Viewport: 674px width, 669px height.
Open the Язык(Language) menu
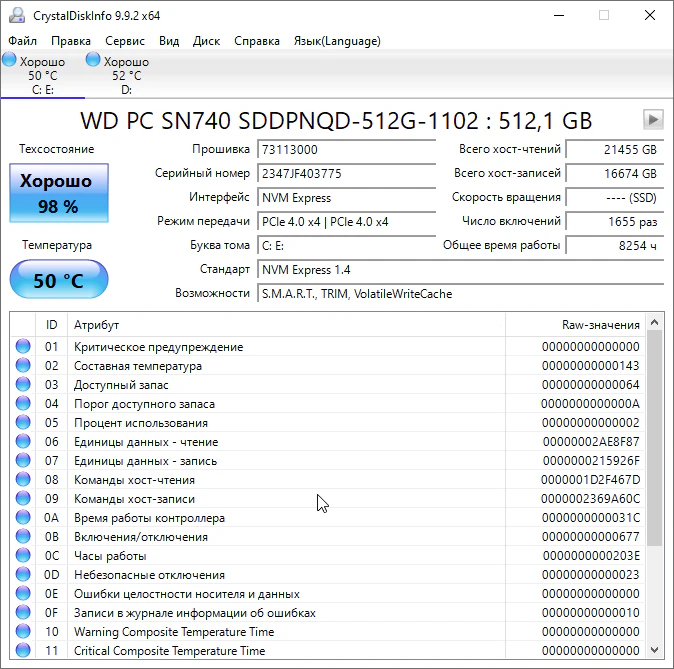(337, 41)
